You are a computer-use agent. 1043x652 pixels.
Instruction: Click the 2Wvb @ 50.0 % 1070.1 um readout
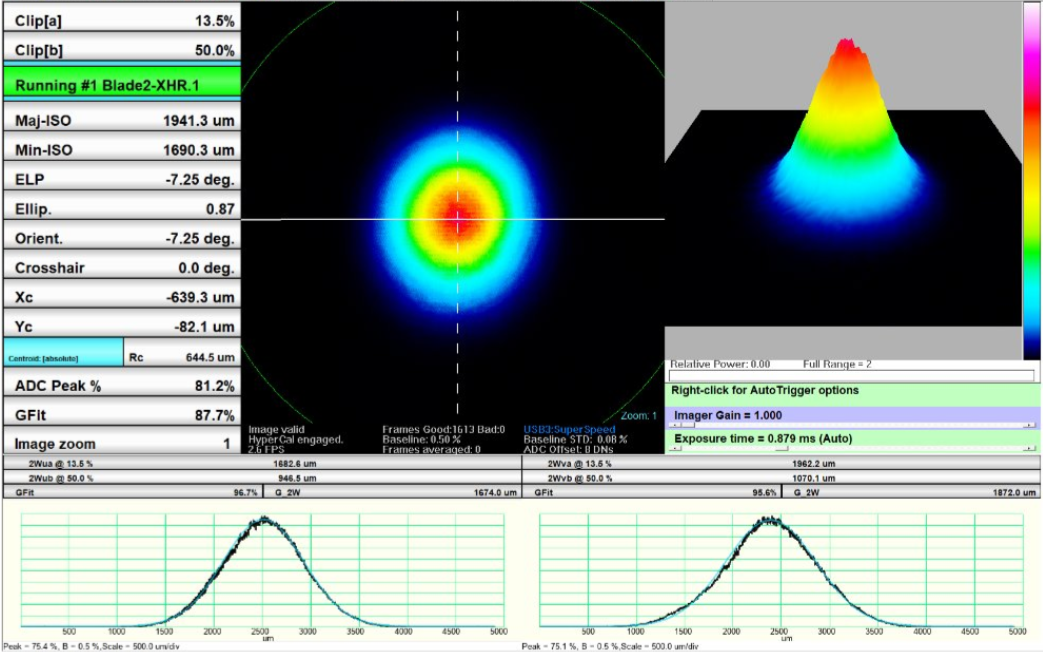coord(781,478)
